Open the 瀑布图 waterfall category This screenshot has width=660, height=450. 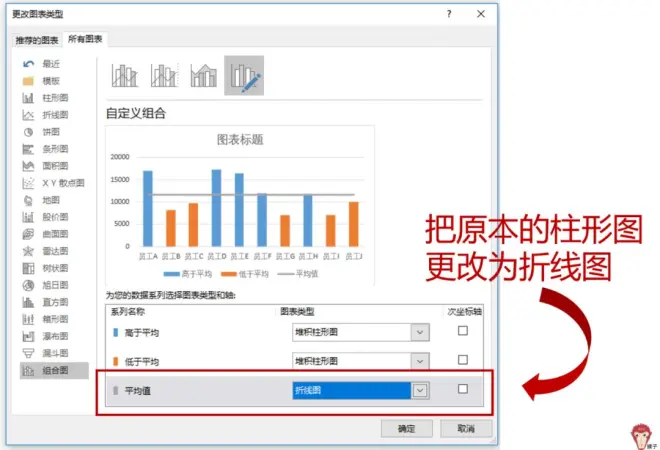tap(45, 336)
